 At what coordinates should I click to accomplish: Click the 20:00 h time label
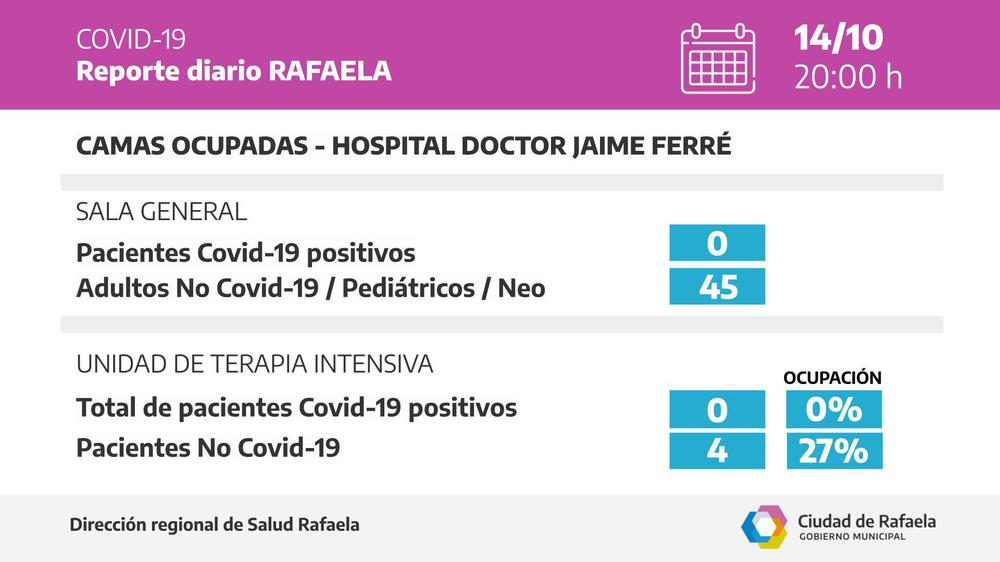(x=848, y=77)
